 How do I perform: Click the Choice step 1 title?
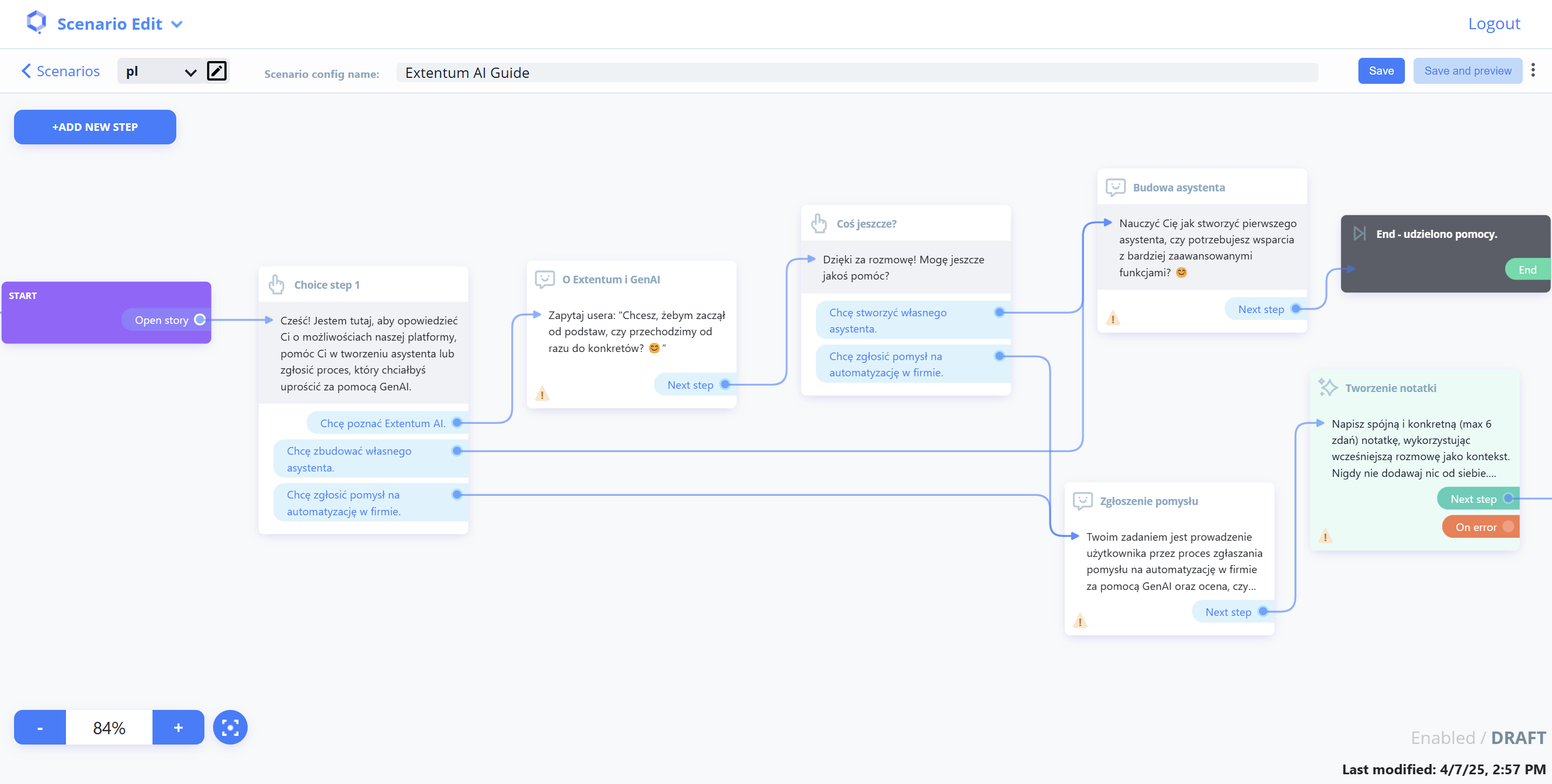coord(327,285)
